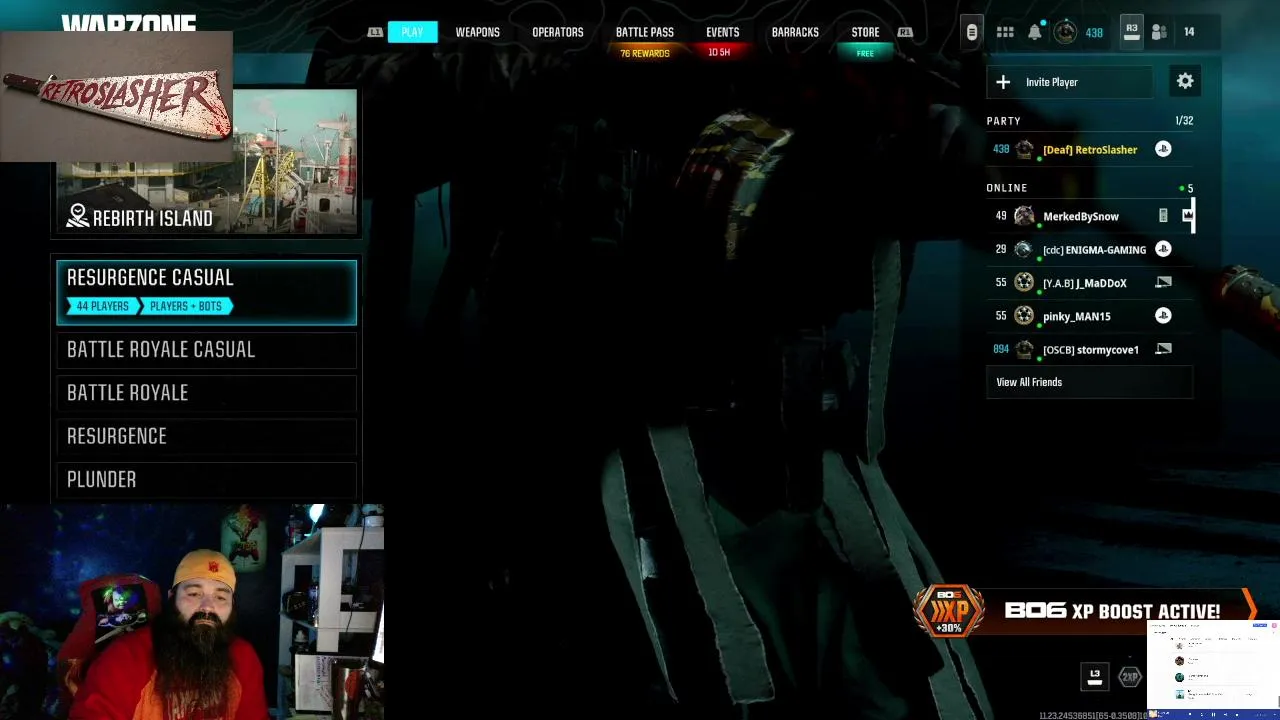This screenshot has width=1280, height=720.
Task: Click MerkedBySnow's crown icon
Action: [1187, 215]
